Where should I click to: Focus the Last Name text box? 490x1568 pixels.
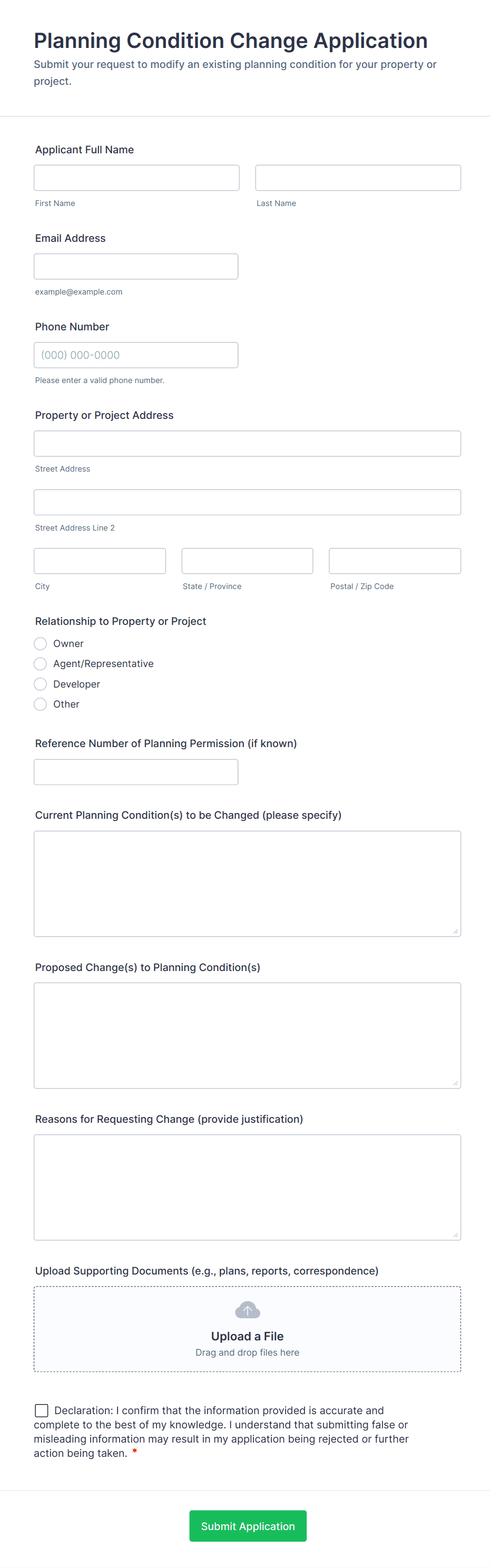tap(358, 178)
